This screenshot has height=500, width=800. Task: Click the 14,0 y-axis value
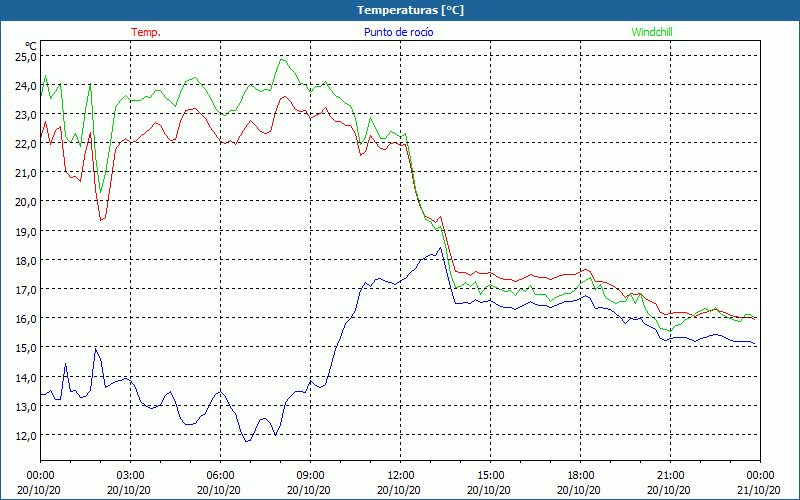[26, 378]
